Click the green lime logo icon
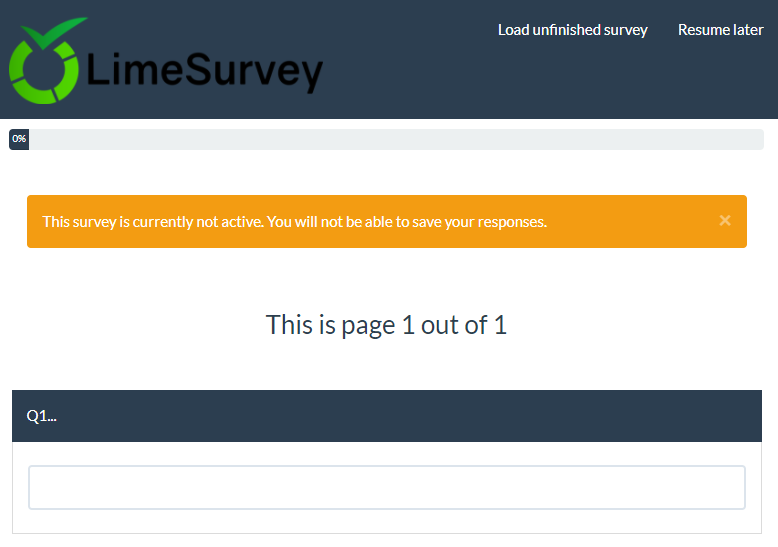The height and width of the screenshot is (547, 778). point(42,72)
